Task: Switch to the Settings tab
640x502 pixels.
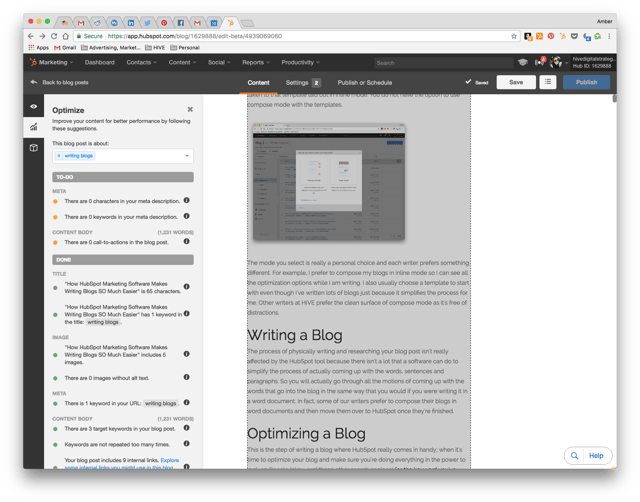Action: [x=303, y=82]
